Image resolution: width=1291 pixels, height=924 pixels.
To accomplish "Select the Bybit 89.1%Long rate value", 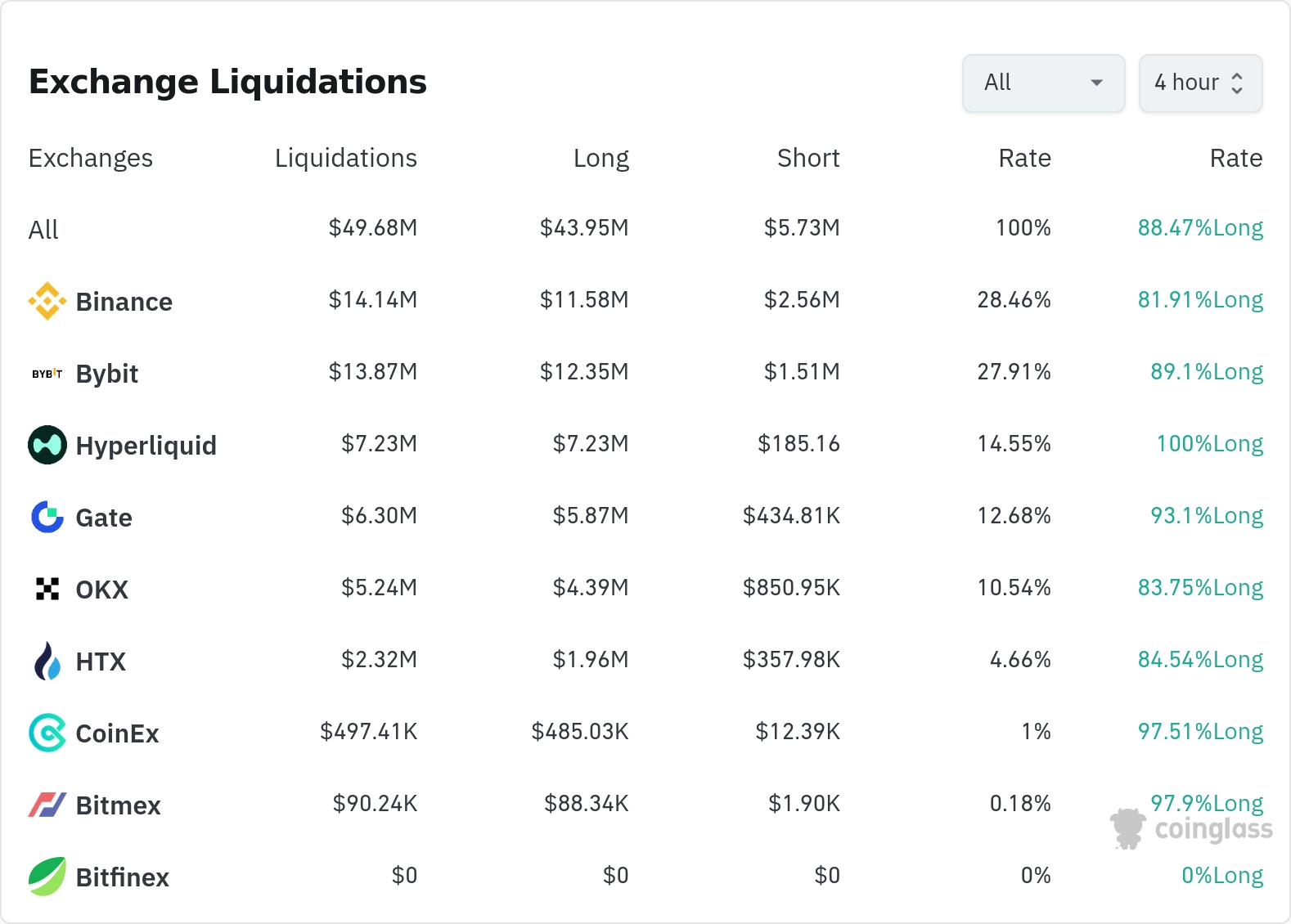I will (x=1207, y=372).
